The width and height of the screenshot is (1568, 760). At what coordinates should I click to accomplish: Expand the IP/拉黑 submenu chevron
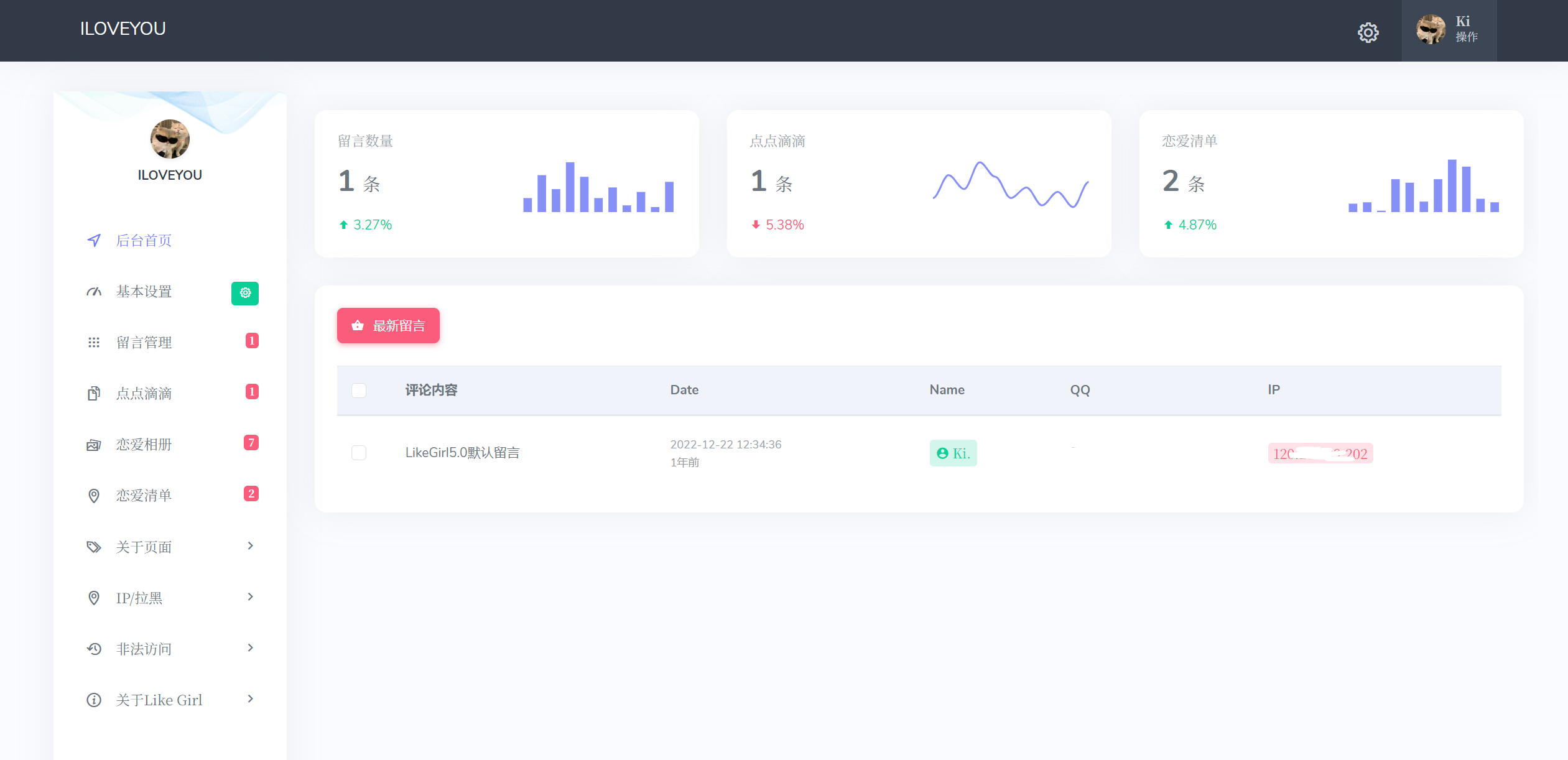[x=250, y=597]
